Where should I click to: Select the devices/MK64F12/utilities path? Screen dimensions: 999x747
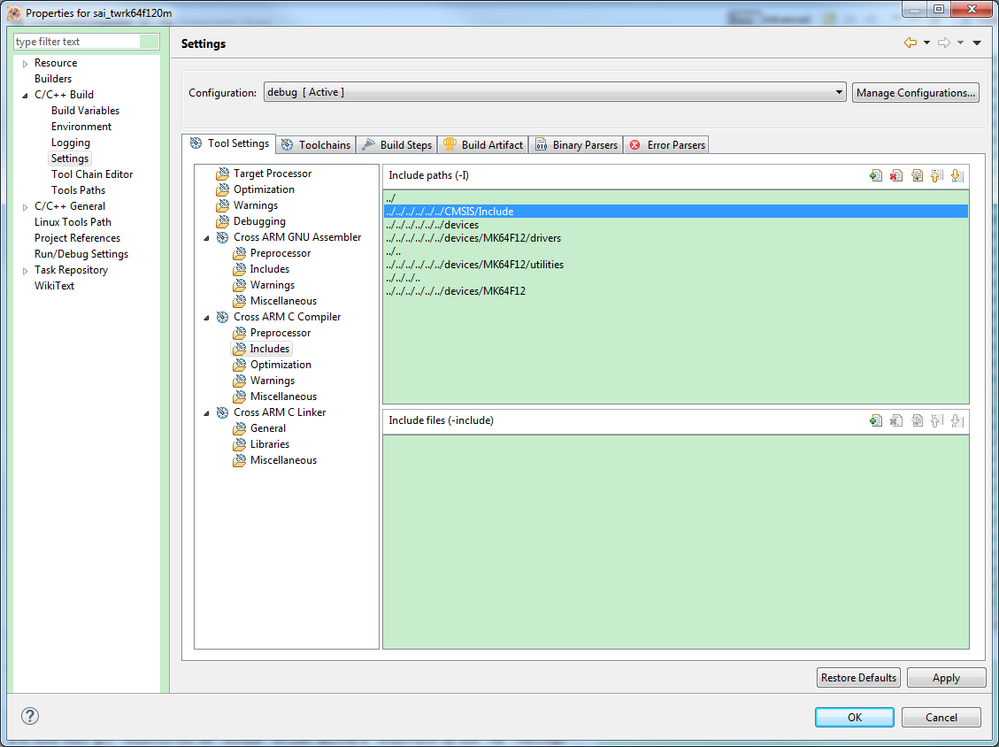(x=676, y=265)
